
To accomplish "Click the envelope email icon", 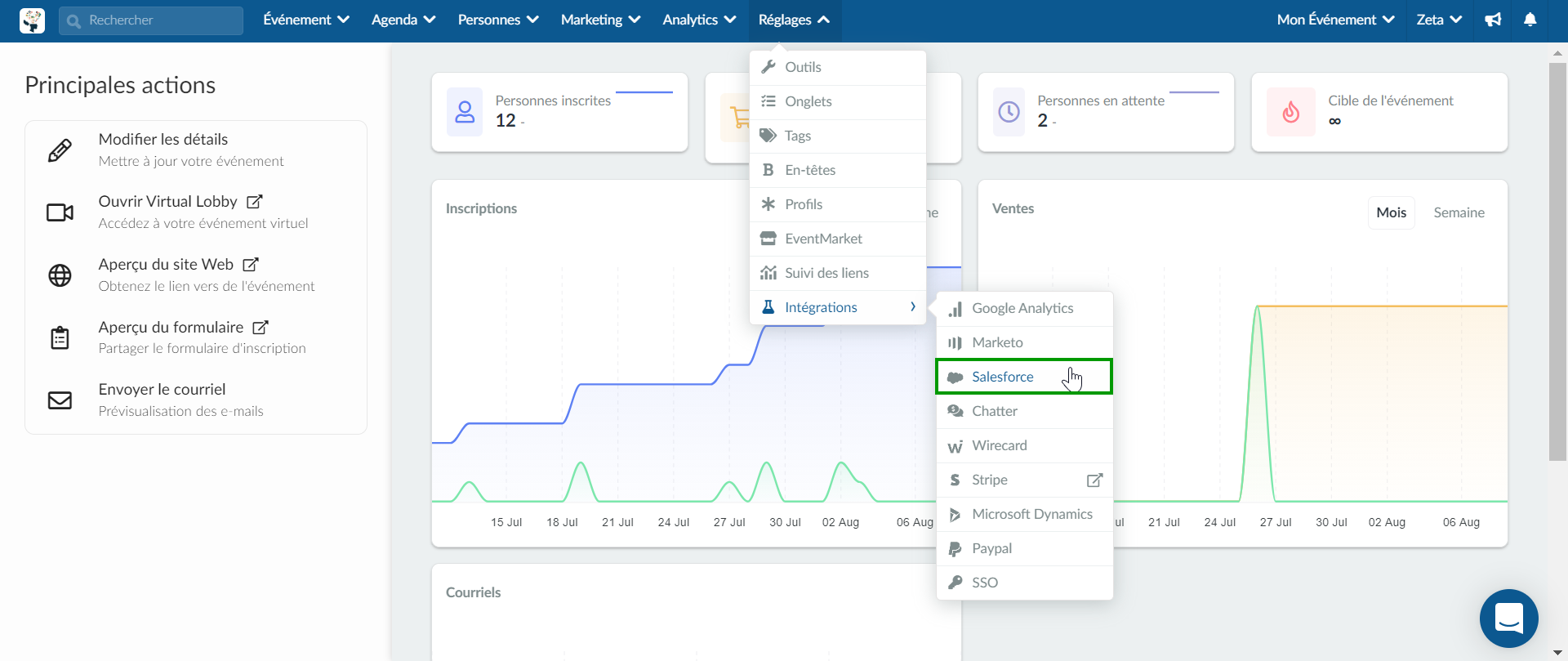I will [x=60, y=400].
